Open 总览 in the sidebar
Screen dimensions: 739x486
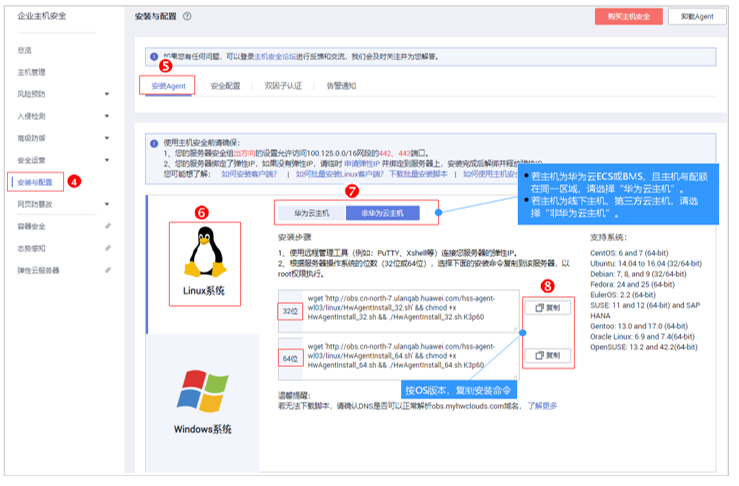click(25, 50)
